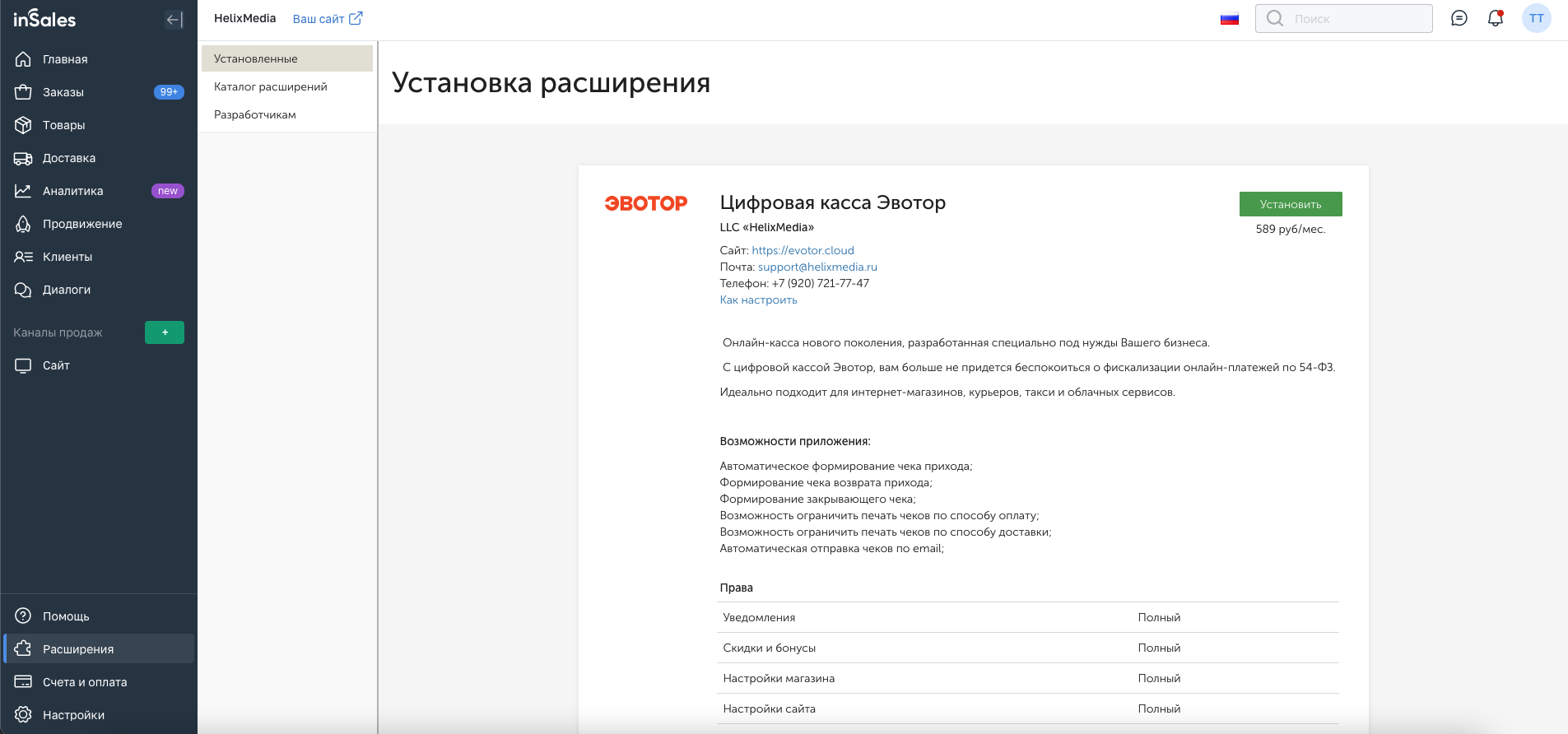Click the Расширения puzzle piece icon
This screenshot has width=1568, height=734.
[23, 649]
